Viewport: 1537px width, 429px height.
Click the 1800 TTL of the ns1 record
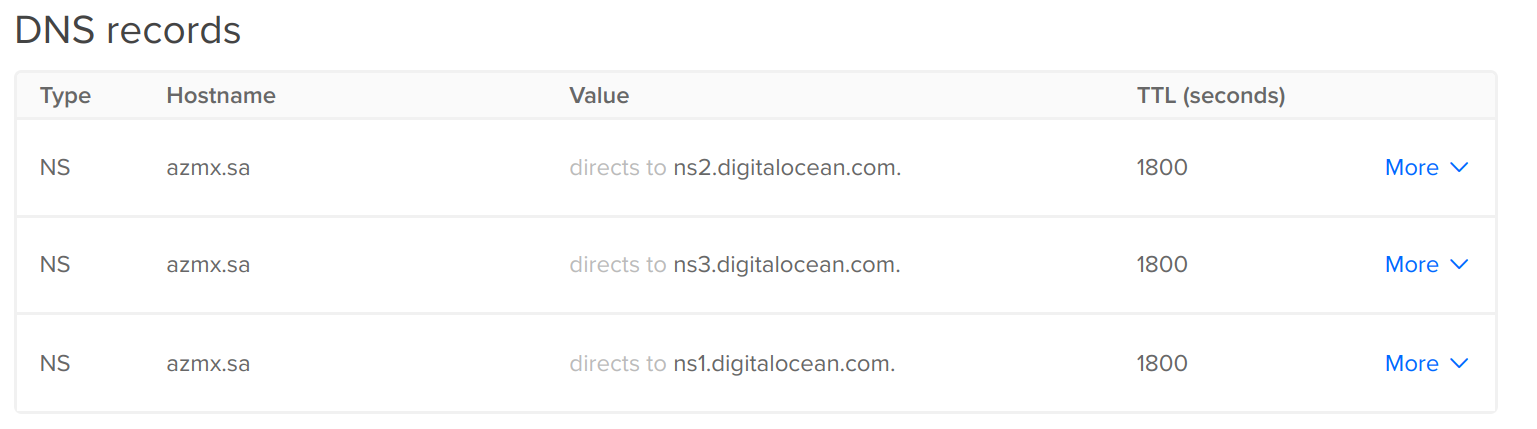(x=1162, y=364)
